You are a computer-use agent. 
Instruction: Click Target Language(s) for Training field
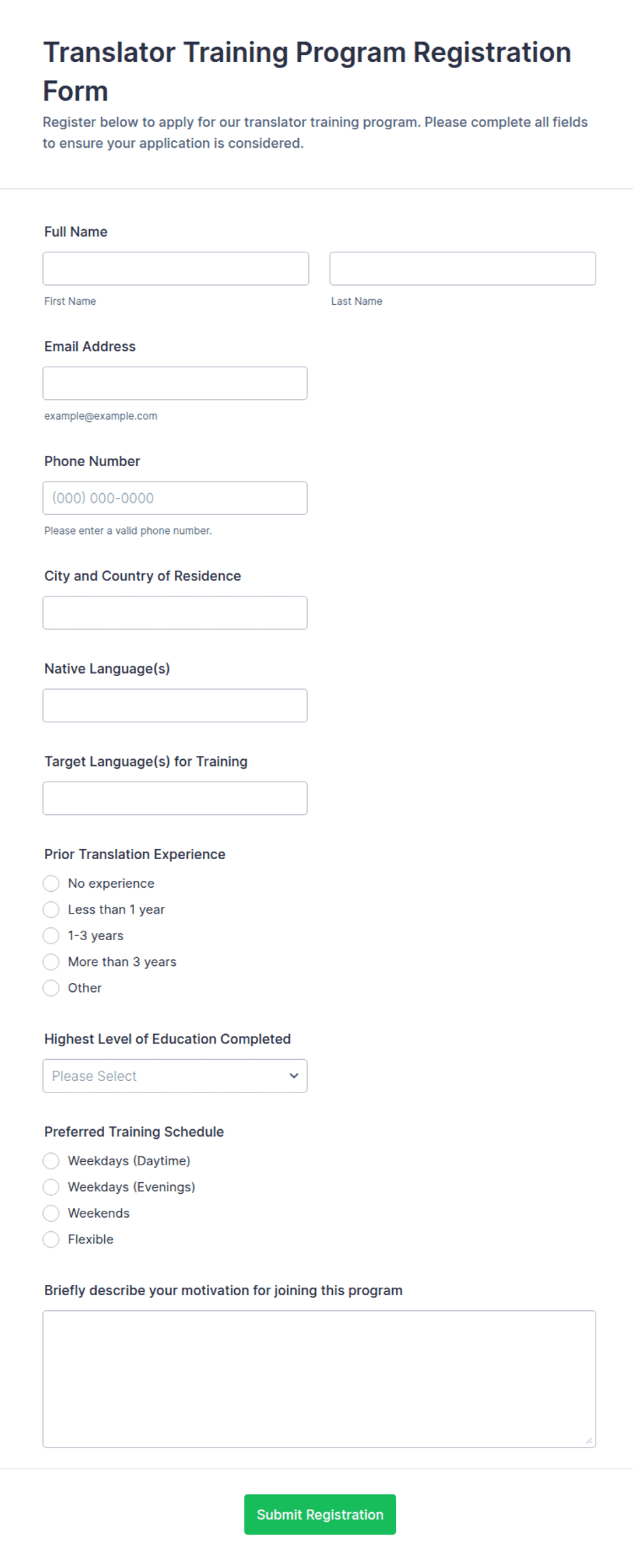tap(175, 799)
